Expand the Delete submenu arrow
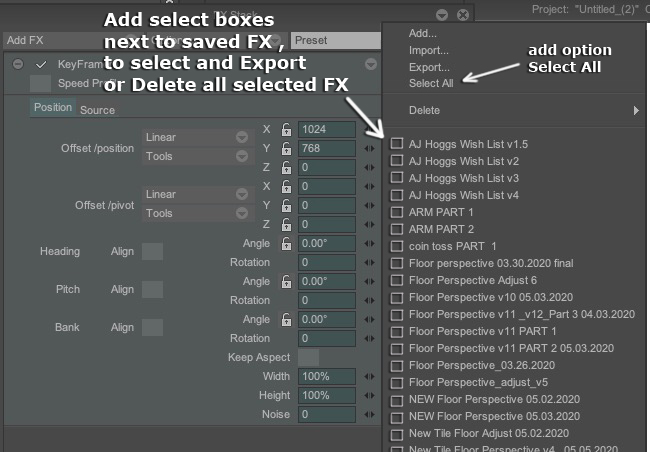Screen dimensions: 650x452 click(636, 110)
